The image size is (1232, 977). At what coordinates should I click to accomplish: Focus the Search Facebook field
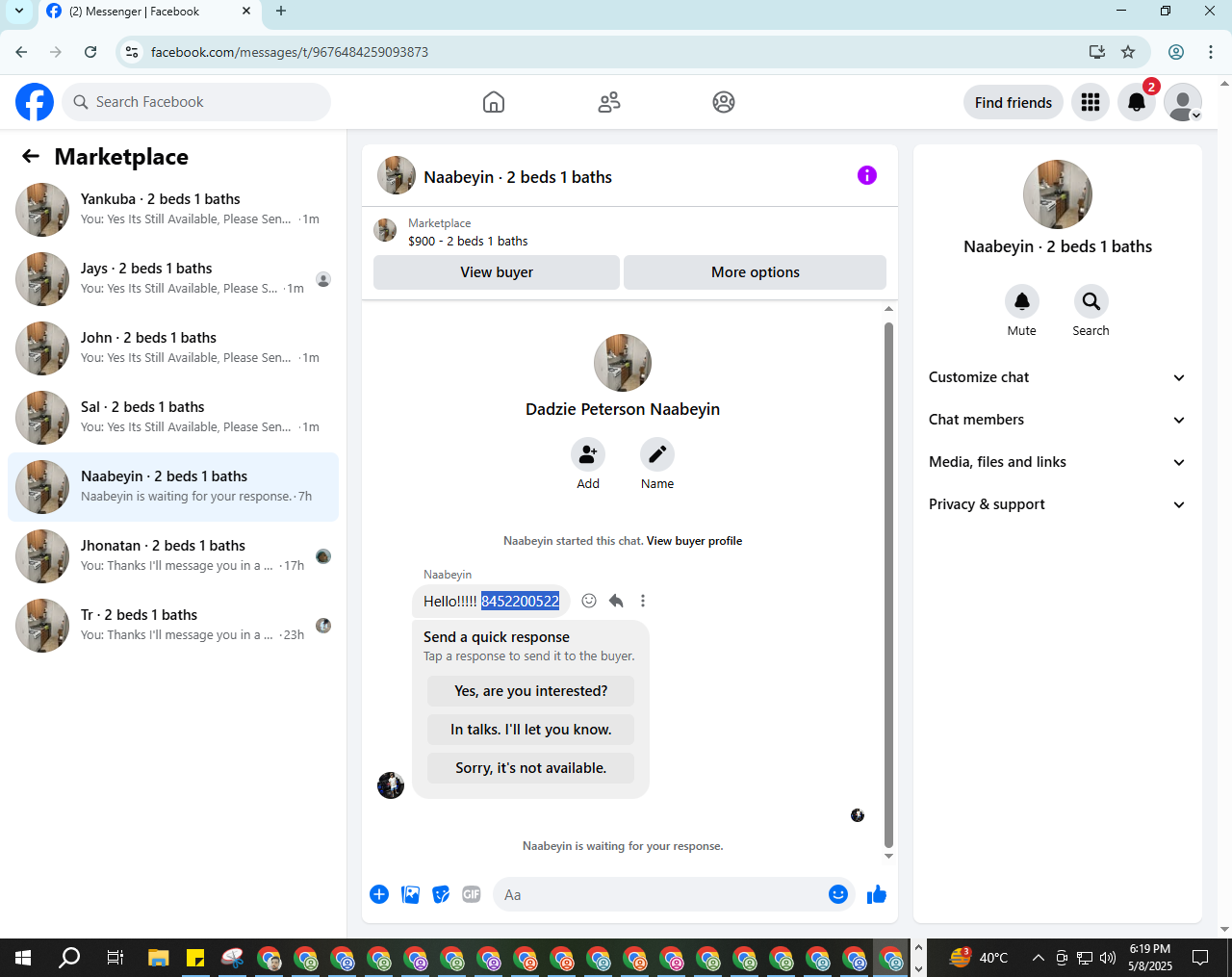(196, 102)
